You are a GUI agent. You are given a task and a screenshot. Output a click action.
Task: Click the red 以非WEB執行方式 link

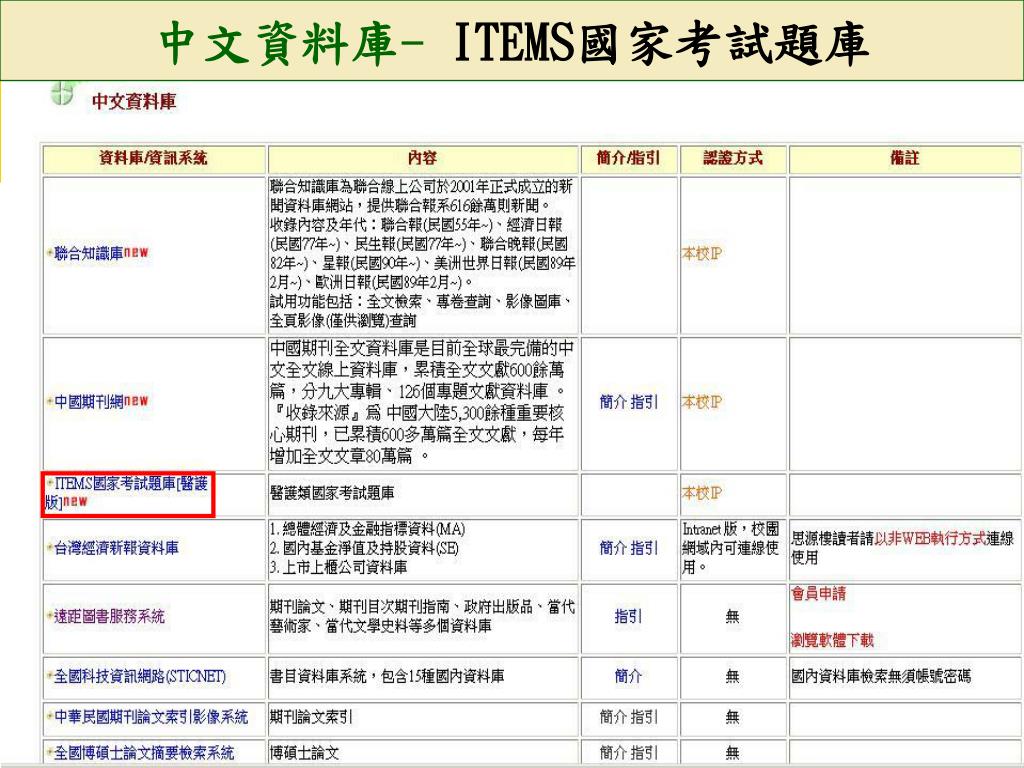point(930,539)
